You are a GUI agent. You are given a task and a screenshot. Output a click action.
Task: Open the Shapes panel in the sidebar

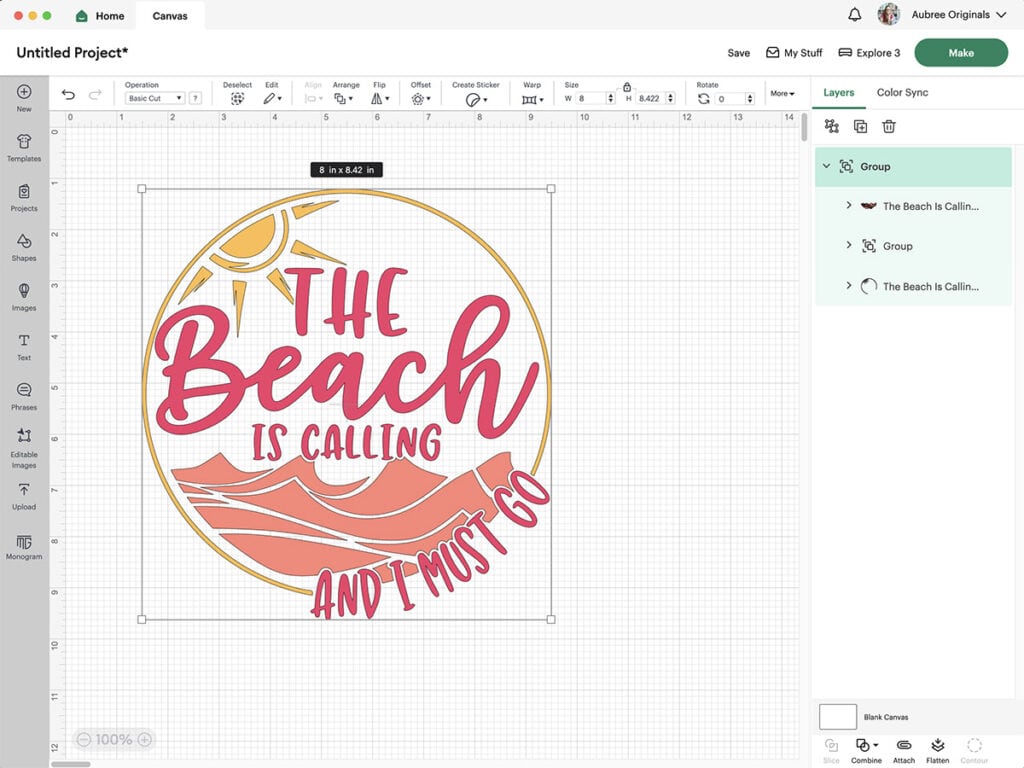tap(24, 248)
